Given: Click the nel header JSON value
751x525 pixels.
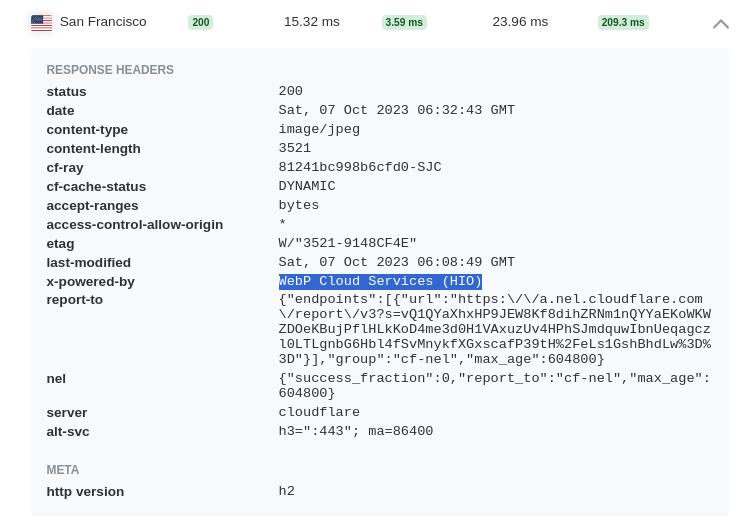Looking at the screenshot, I should 494,386.
